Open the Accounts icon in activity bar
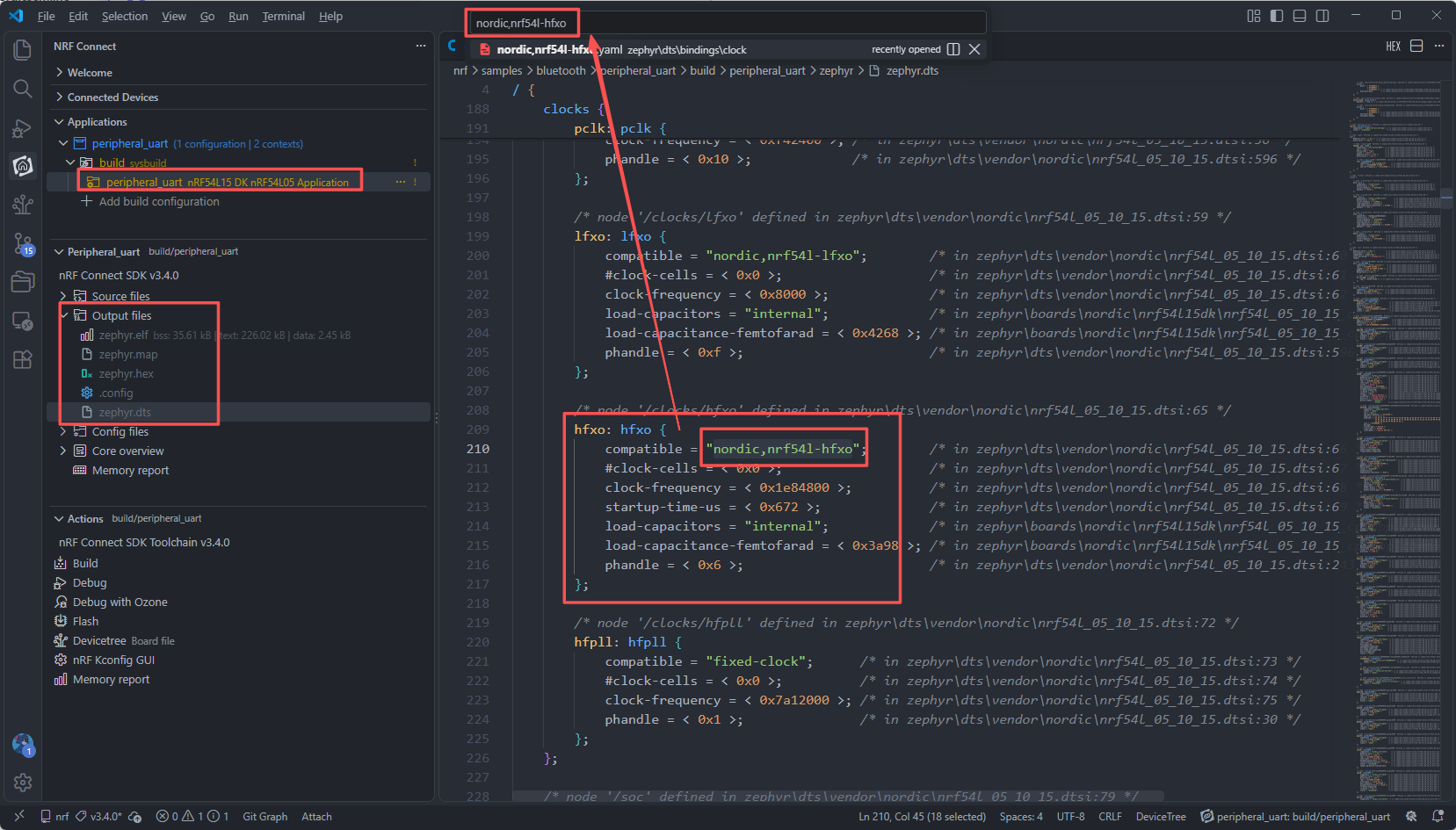This screenshot has width=1456, height=830. (23, 745)
